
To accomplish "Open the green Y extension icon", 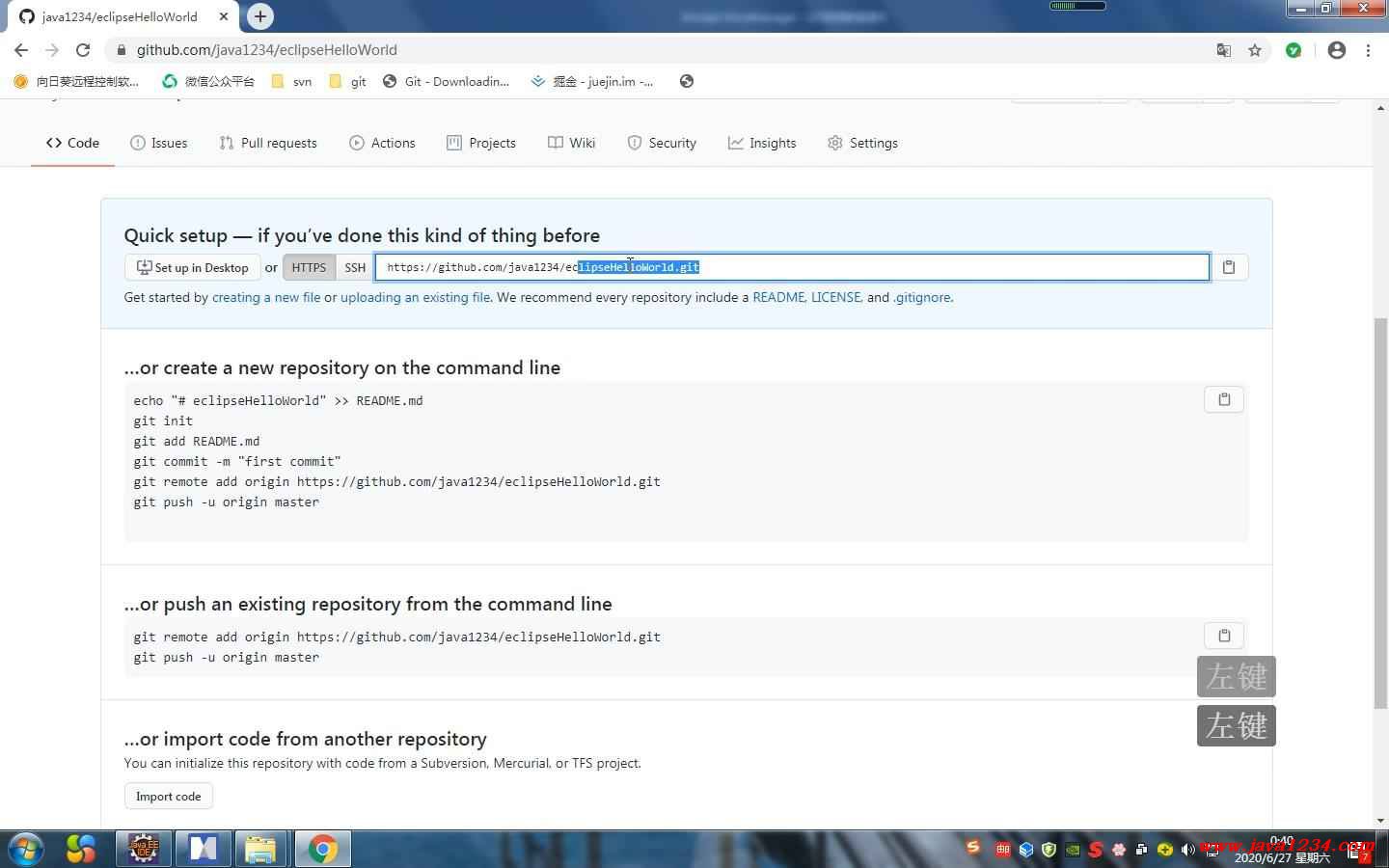I will [x=1294, y=50].
